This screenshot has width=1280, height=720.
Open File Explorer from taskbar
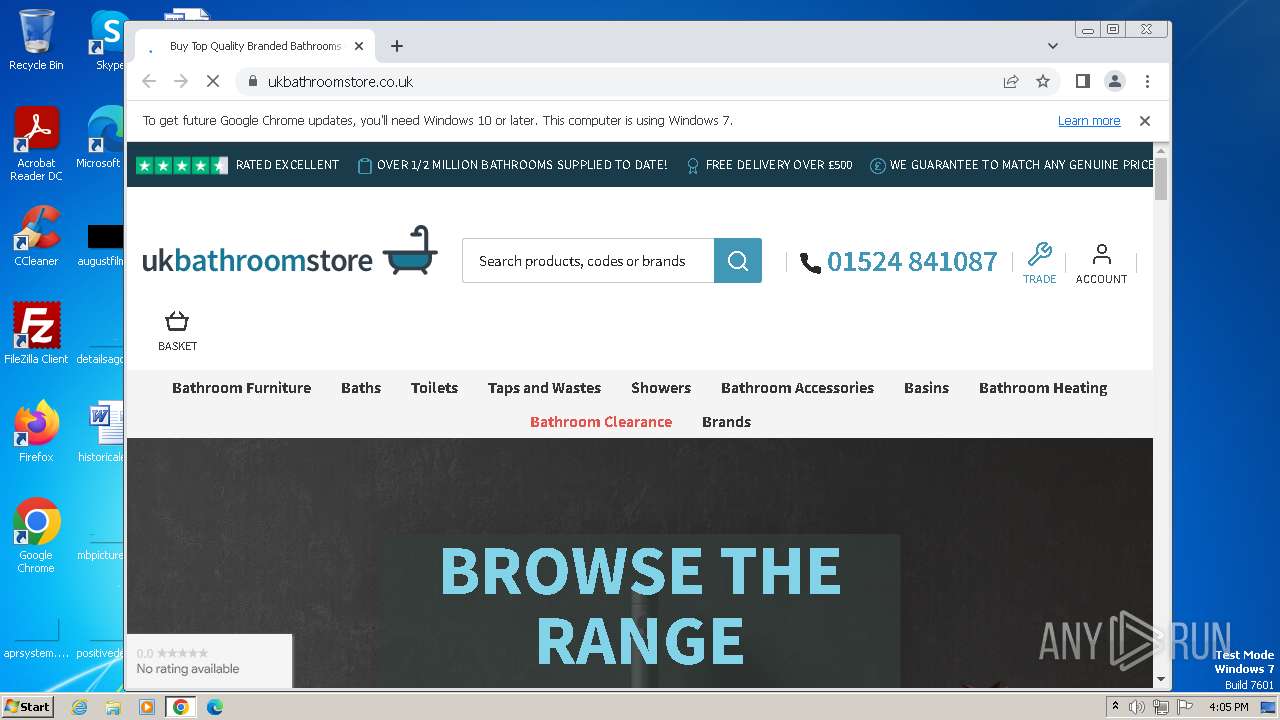pos(113,707)
